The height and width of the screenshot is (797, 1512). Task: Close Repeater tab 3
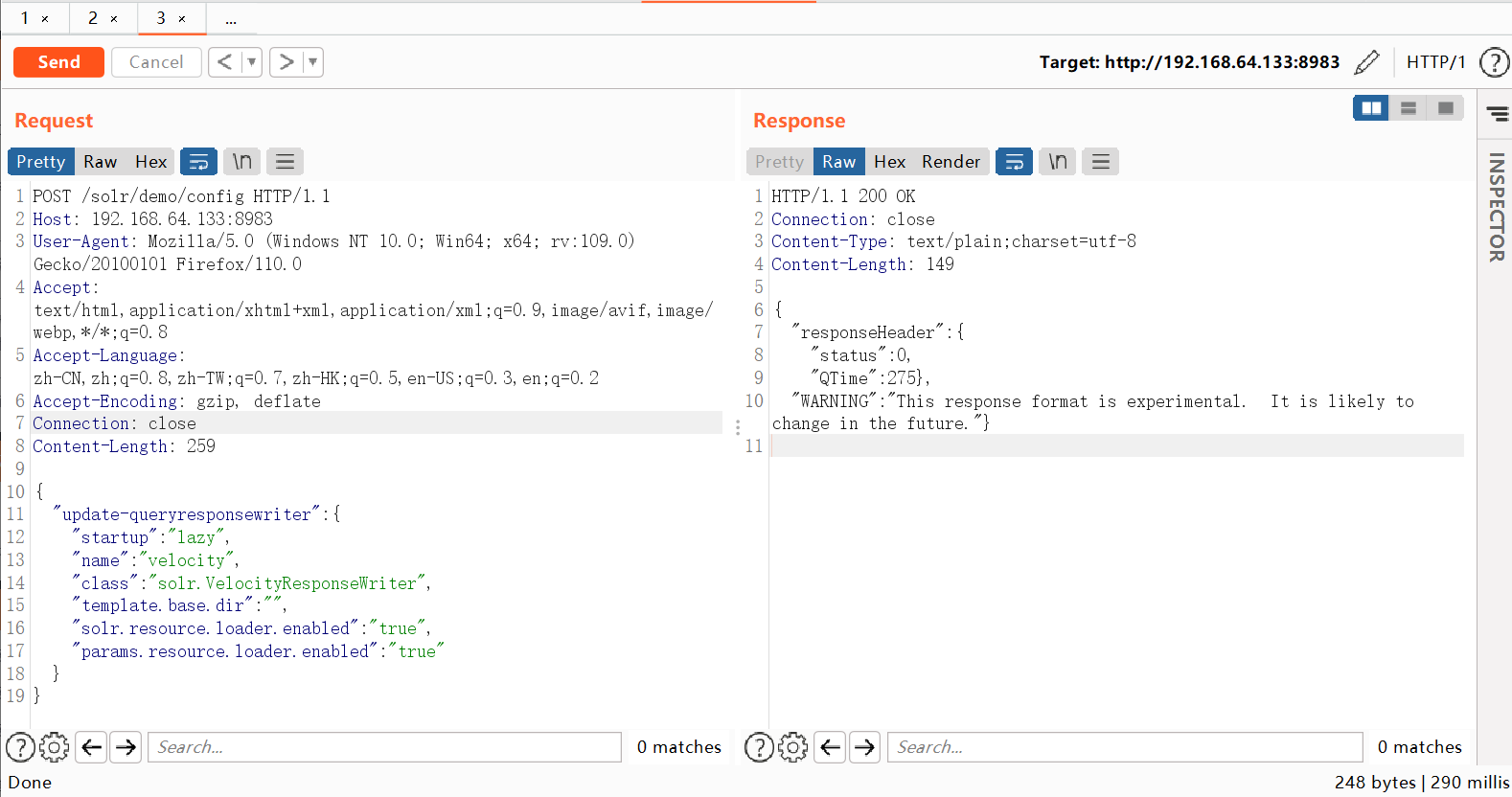(182, 19)
